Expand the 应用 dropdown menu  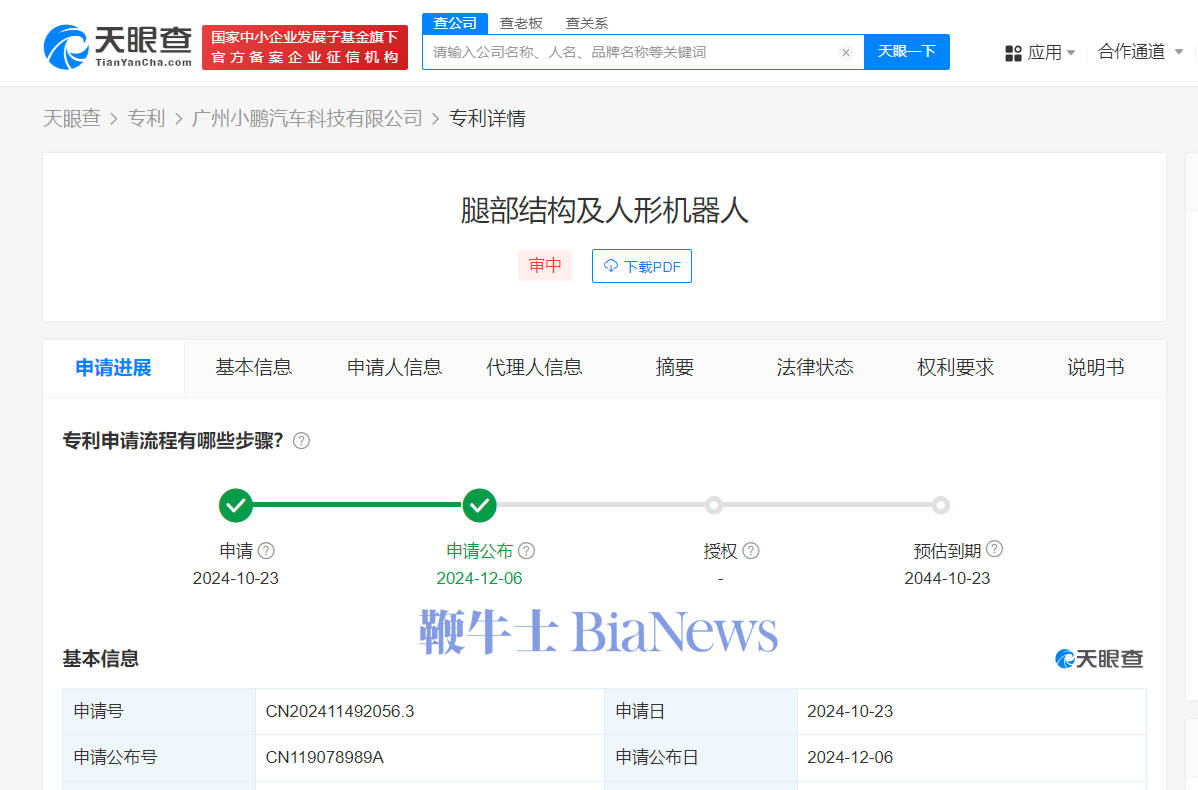pyautogui.click(x=1051, y=53)
